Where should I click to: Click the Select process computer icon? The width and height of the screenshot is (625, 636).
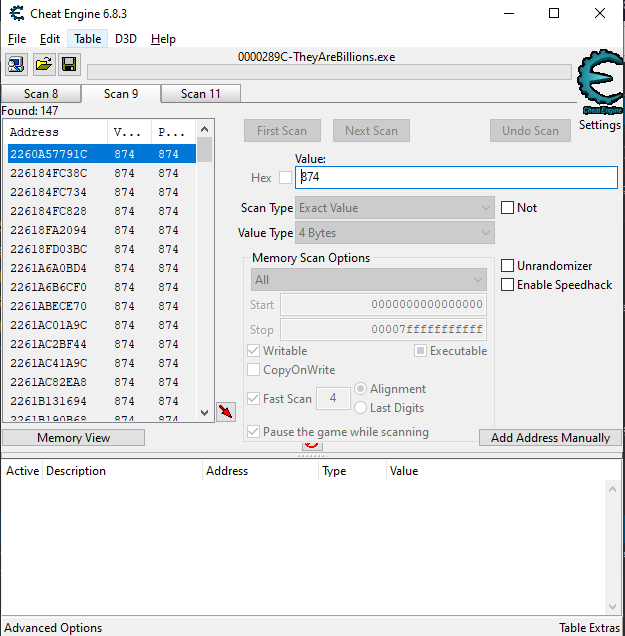pyautogui.click(x=16, y=65)
